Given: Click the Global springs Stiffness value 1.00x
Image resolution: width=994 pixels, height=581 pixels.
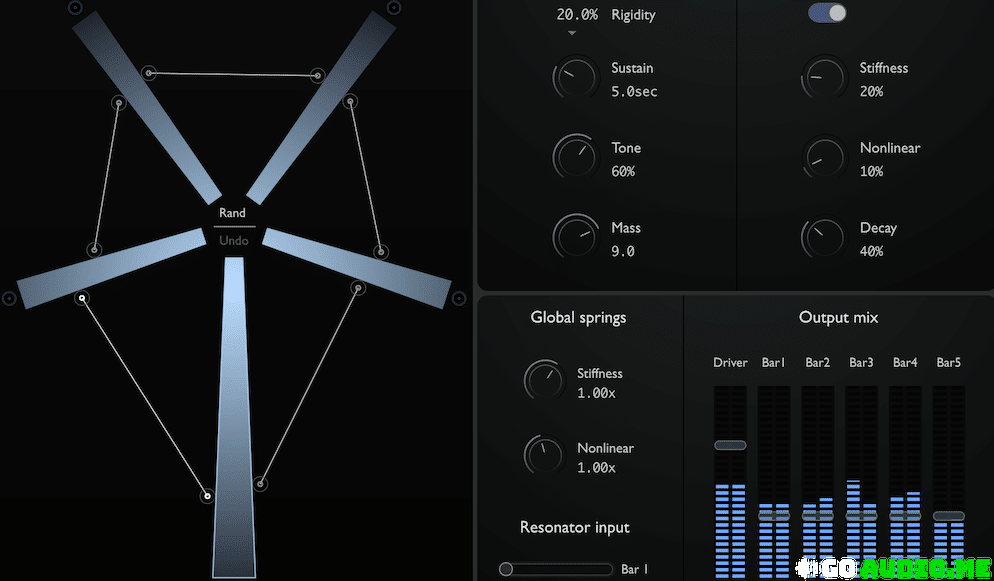Looking at the screenshot, I should click(x=596, y=393).
